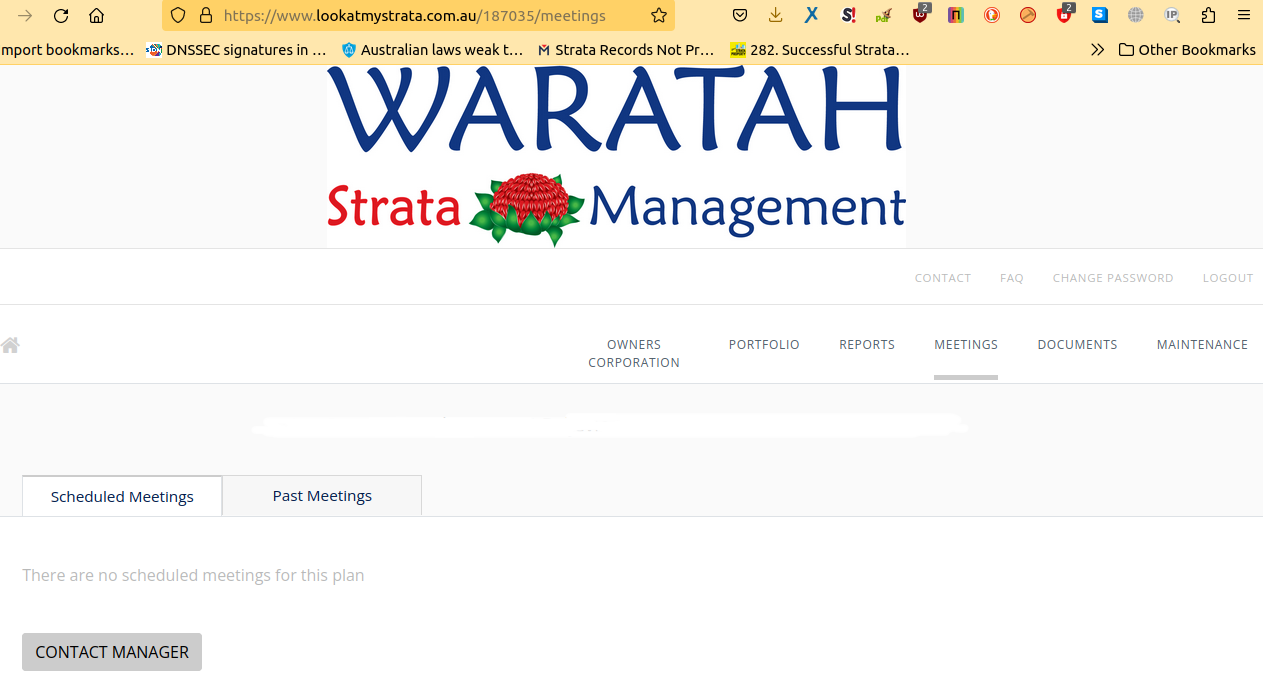Click the tracking protection shield icon
This screenshot has height=677, width=1263.
(178, 16)
